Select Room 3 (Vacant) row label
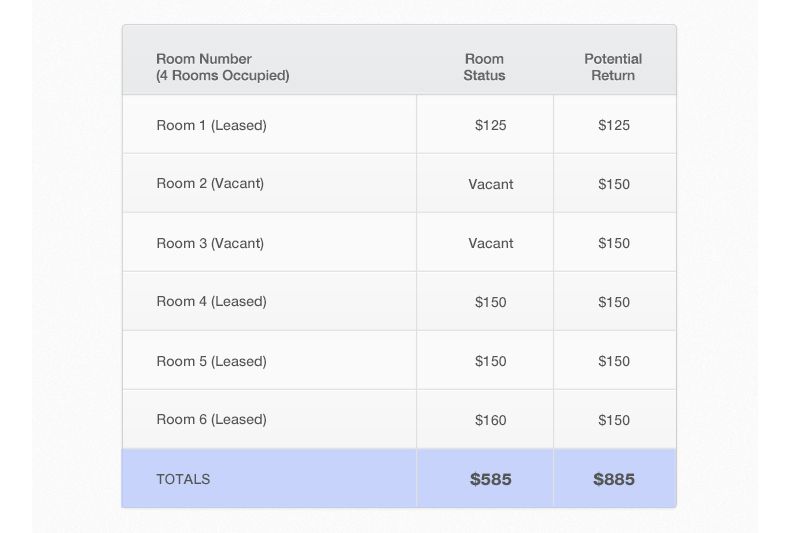Image resolution: width=800 pixels, height=533 pixels. point(210,243)
